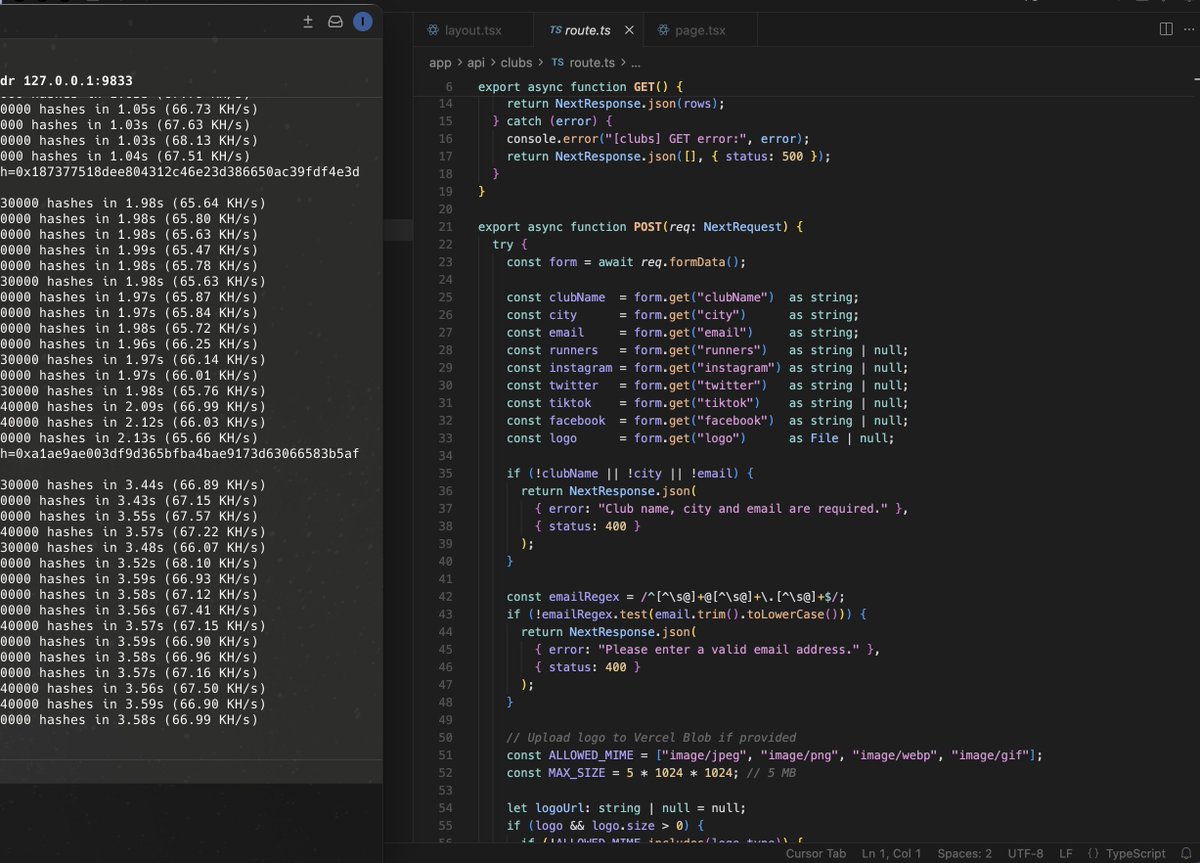1200x863 pixels.
Task: Click terminal hash line h=0x187377518dee
Action: pos(180,172)
